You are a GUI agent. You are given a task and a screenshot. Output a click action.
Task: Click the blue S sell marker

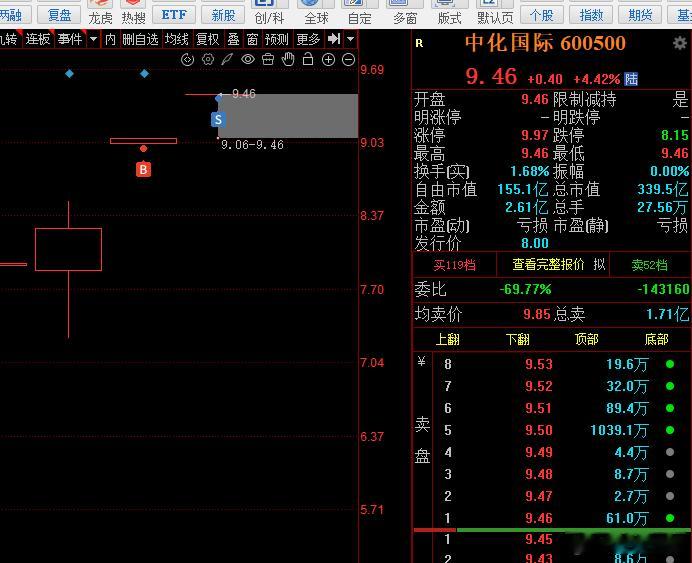218,120
